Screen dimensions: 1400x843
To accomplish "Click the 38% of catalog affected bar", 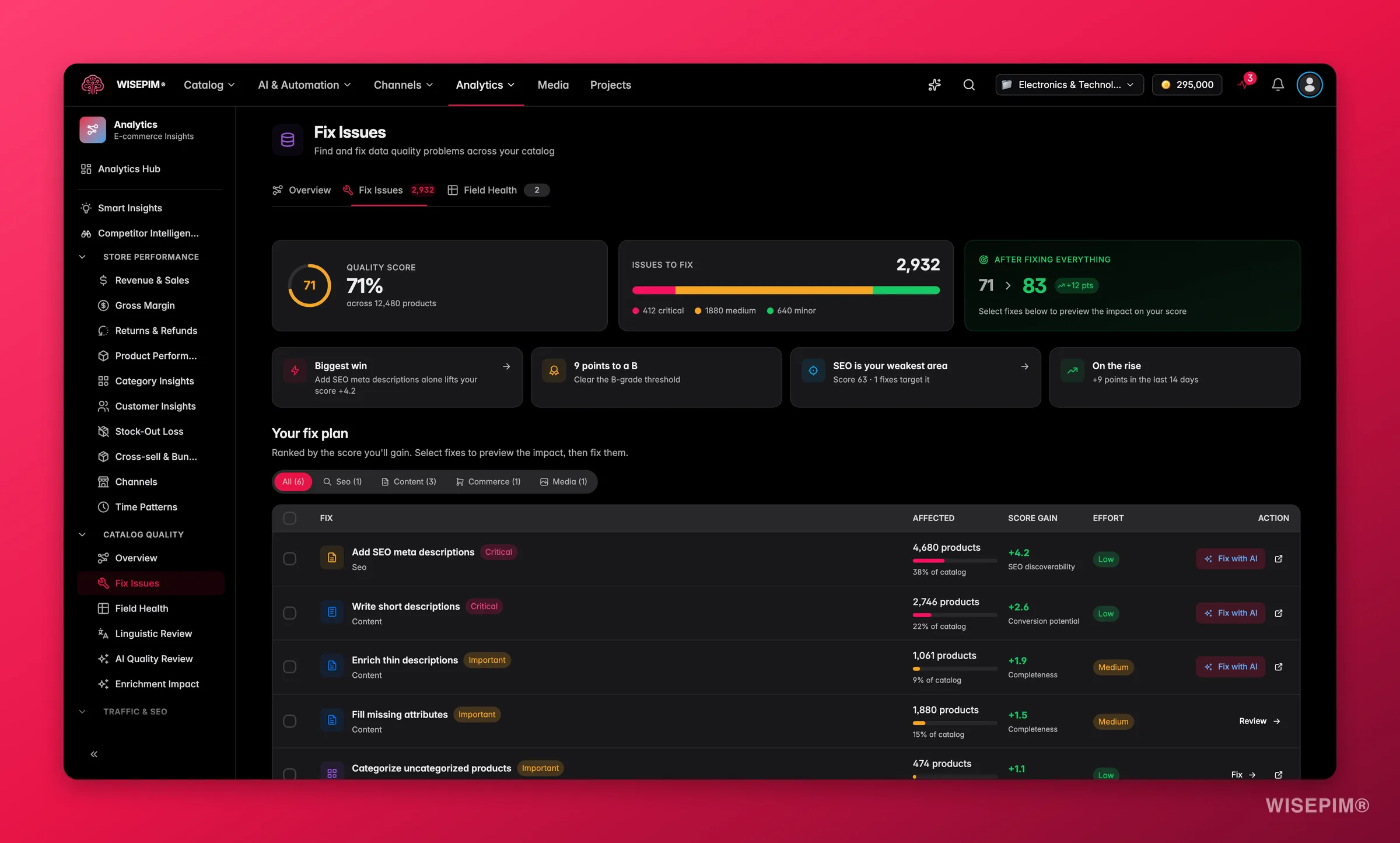I will [x=955, y=561].
